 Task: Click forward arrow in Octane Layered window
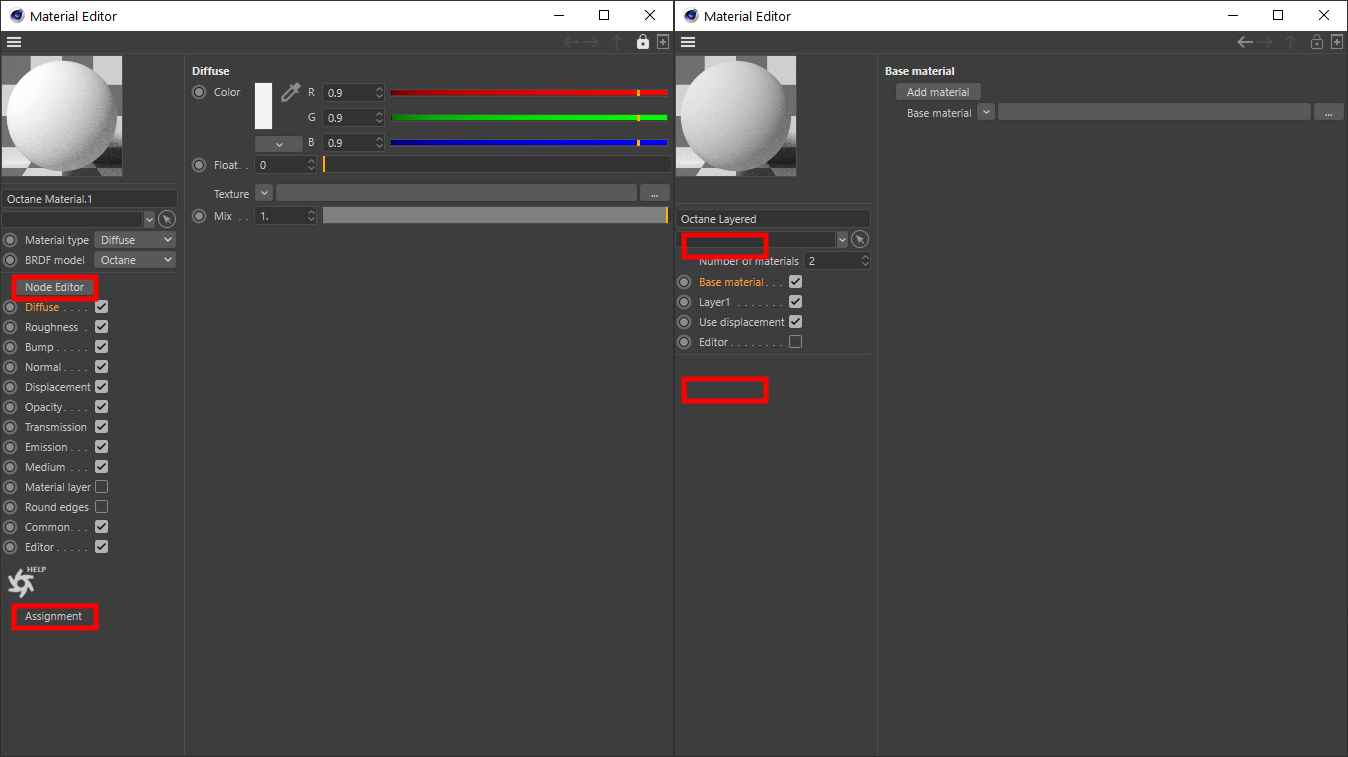1266,42
